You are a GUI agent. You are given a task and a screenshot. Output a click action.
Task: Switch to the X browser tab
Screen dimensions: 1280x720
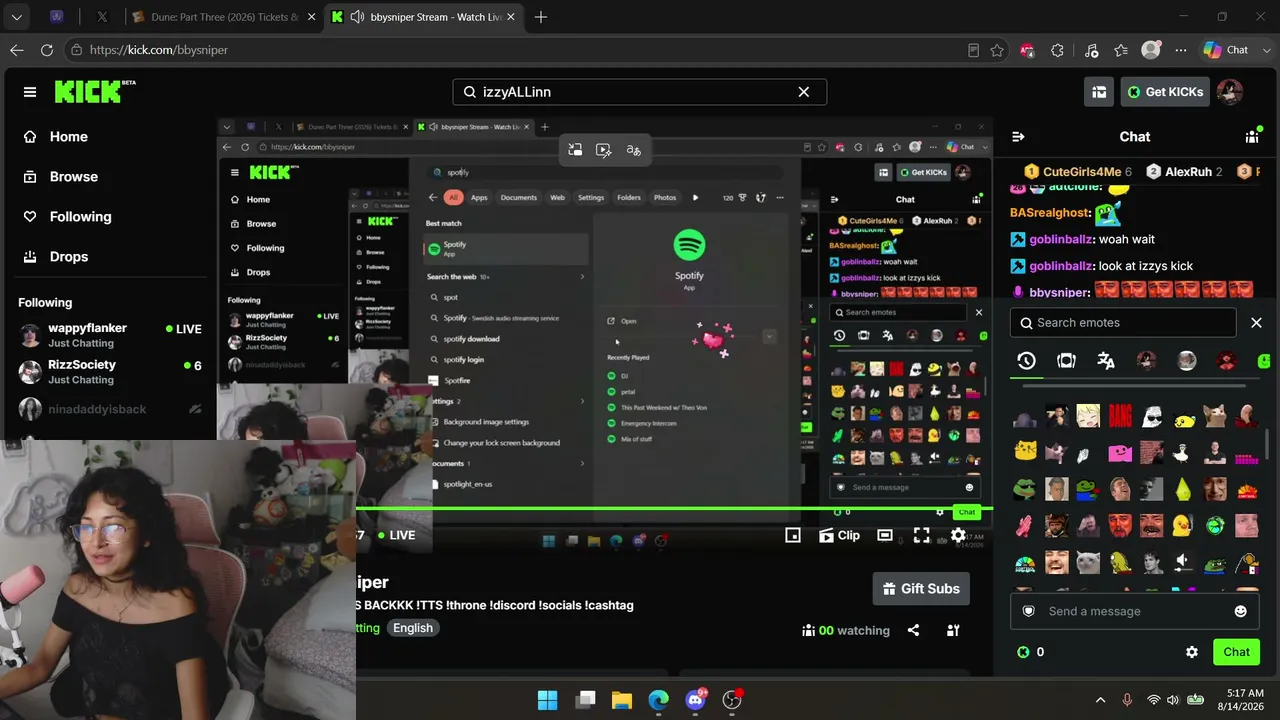[x=102, y=17]
